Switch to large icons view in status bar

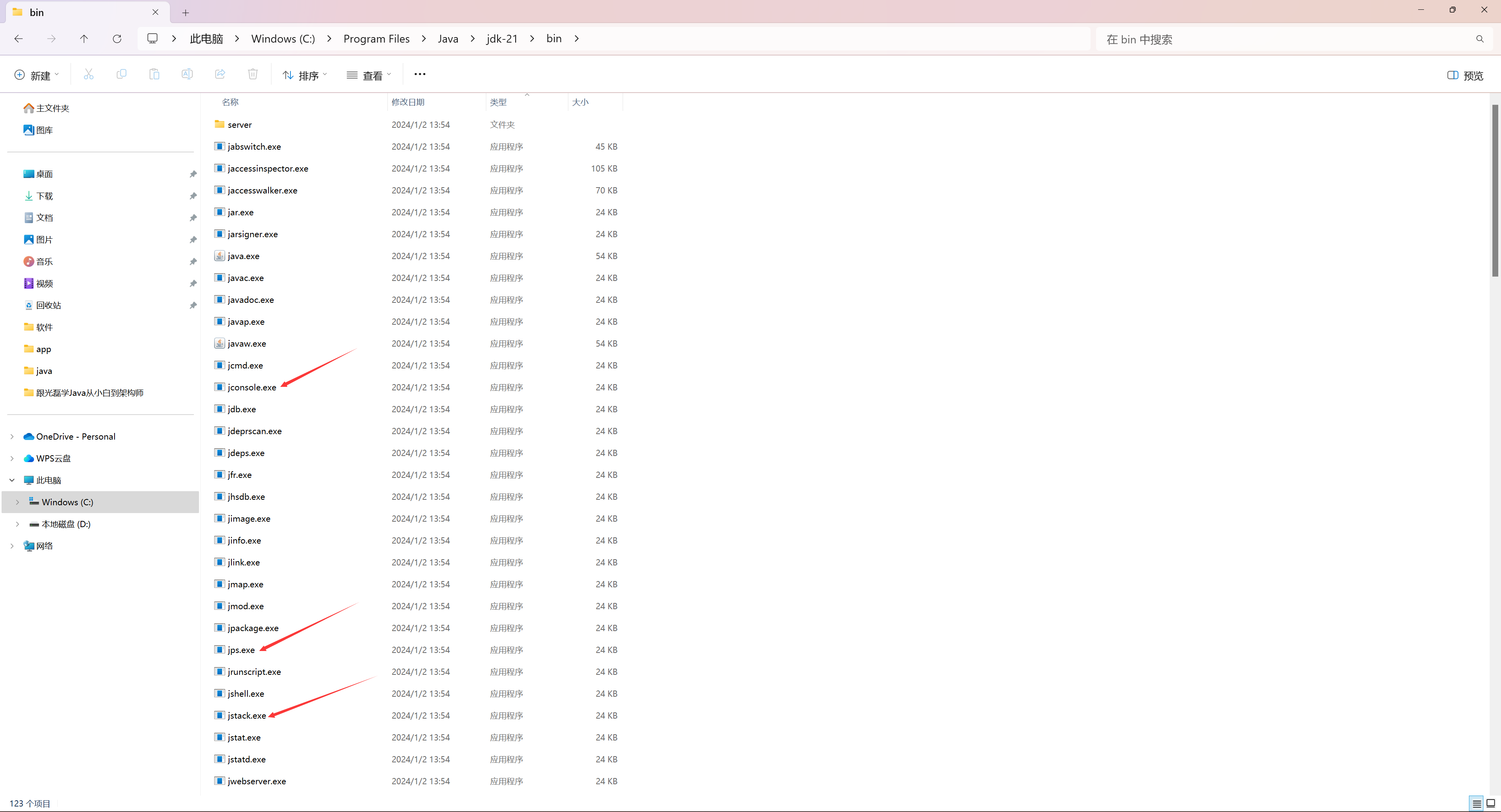pyautogui.click(x=1490, y=803)
